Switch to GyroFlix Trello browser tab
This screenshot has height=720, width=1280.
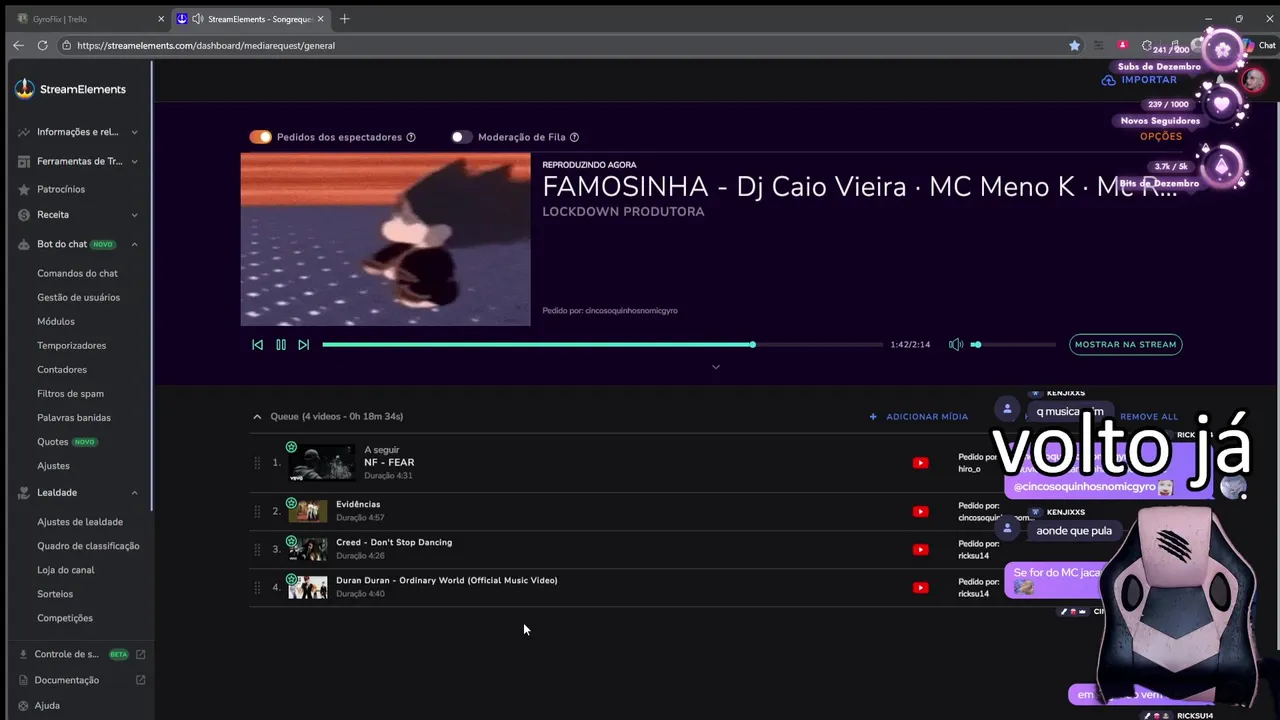coord(88,19)
